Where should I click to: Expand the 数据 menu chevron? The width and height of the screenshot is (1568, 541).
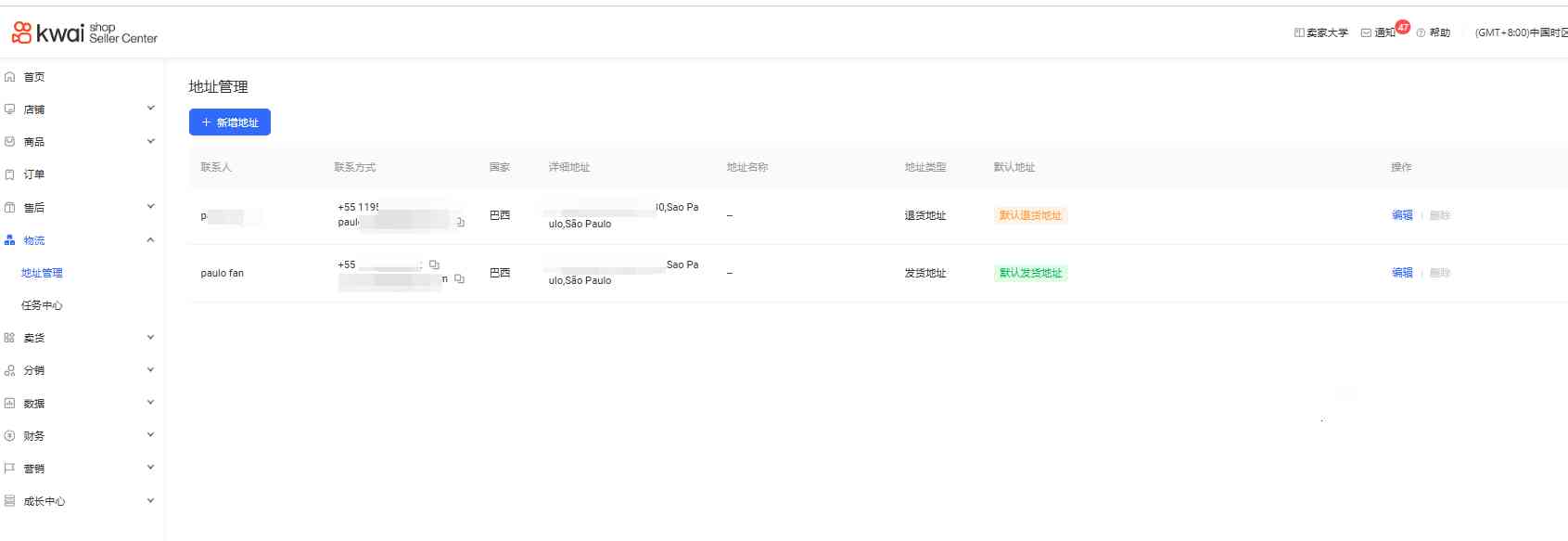pos(150,403)
